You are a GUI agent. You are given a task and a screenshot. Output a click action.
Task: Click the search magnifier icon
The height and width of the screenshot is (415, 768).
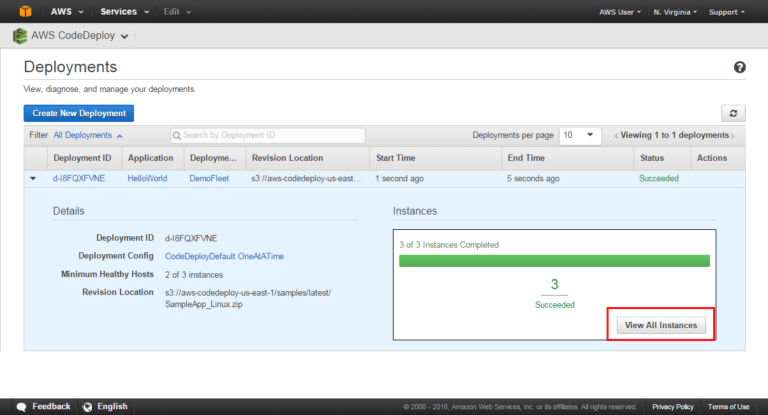(x=177, y=135)
